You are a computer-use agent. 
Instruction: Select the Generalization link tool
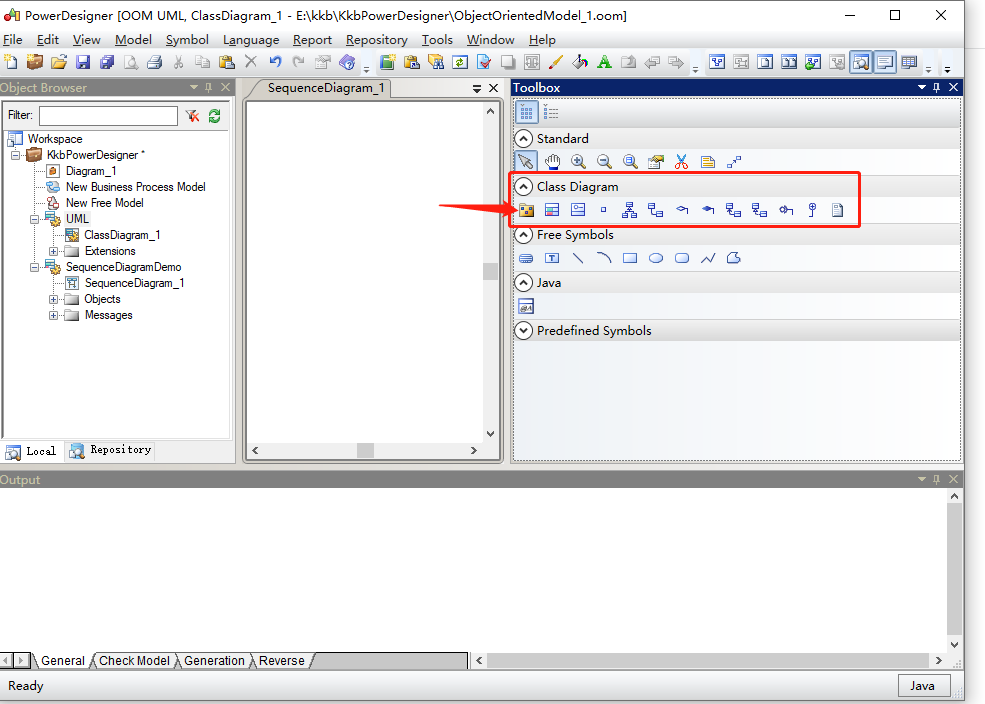coord(627,210)
